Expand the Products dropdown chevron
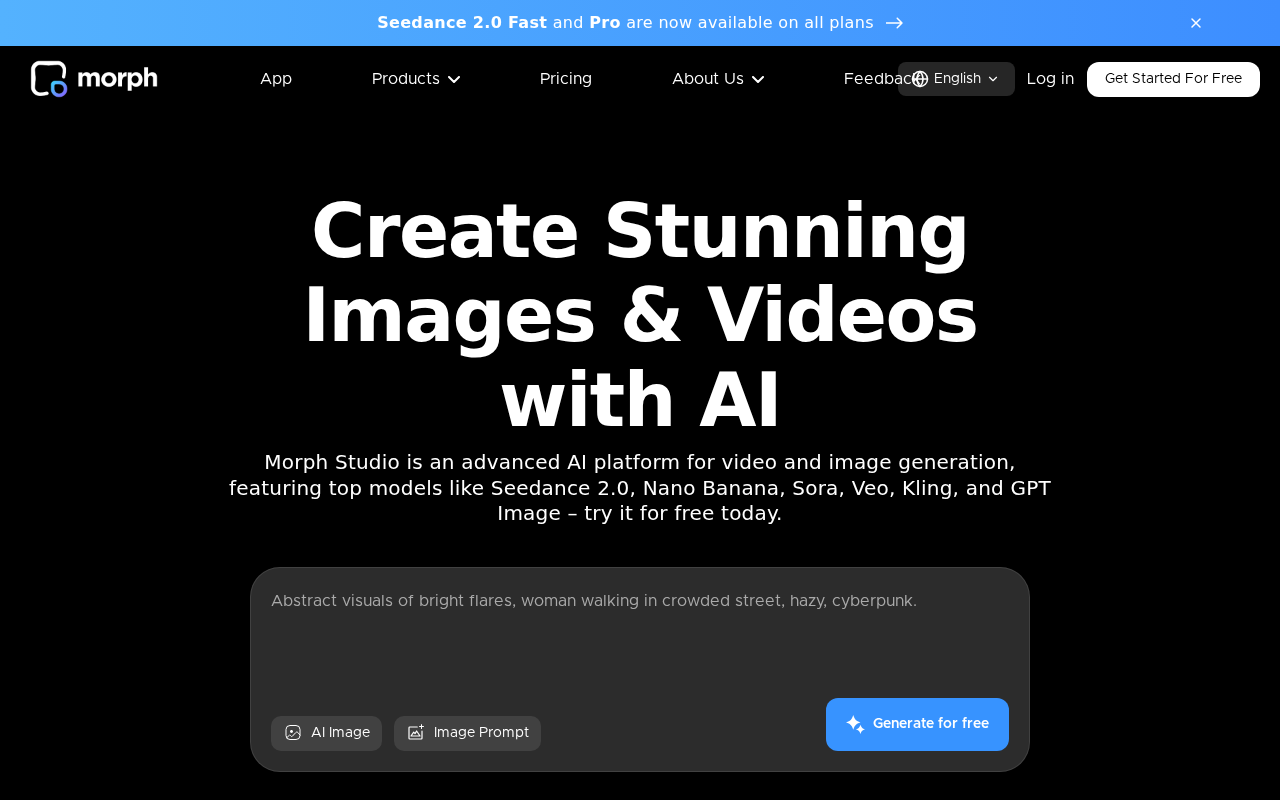 tap(454, 79)
